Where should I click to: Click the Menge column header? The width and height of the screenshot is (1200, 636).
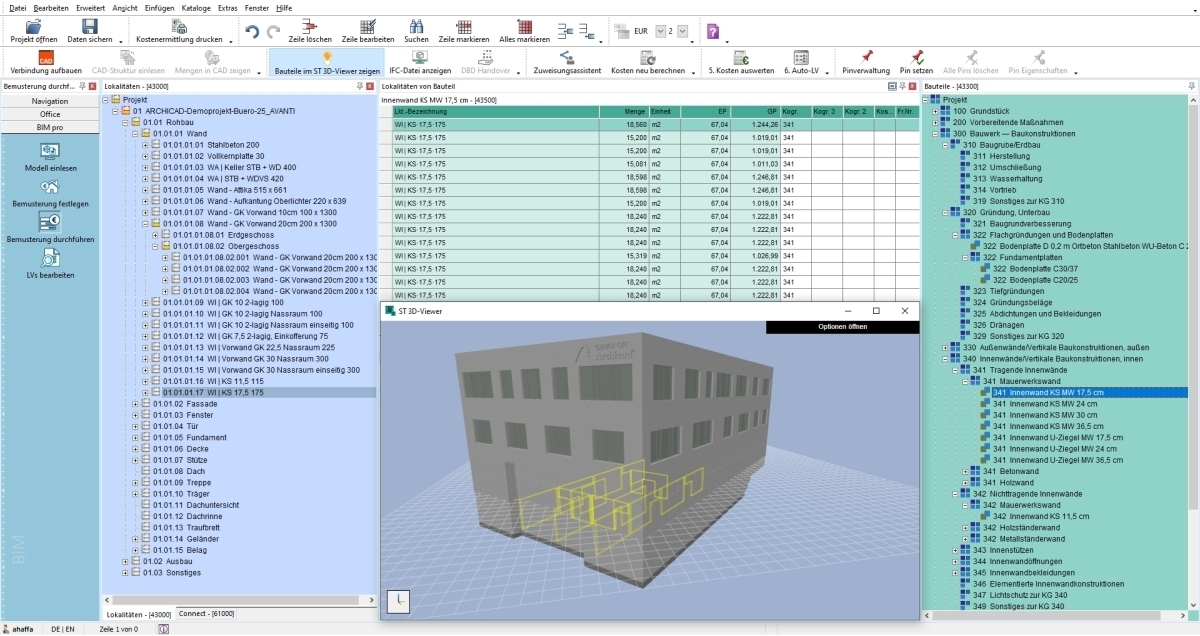click(623, 112)
